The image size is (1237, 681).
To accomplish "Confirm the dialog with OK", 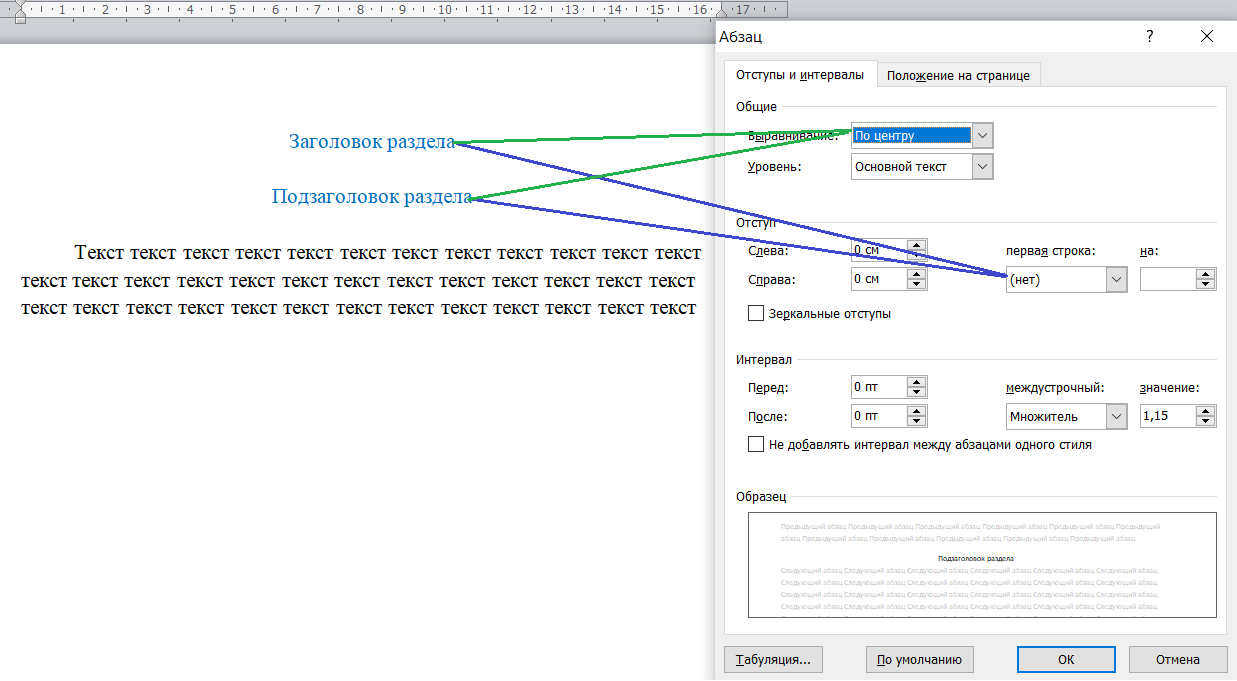I will tap(1065, 660).
